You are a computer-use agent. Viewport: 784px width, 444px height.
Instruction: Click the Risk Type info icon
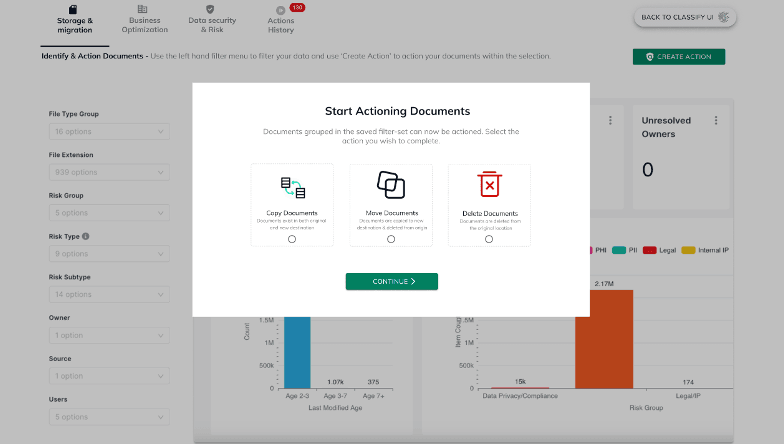(x=85, y=237)
